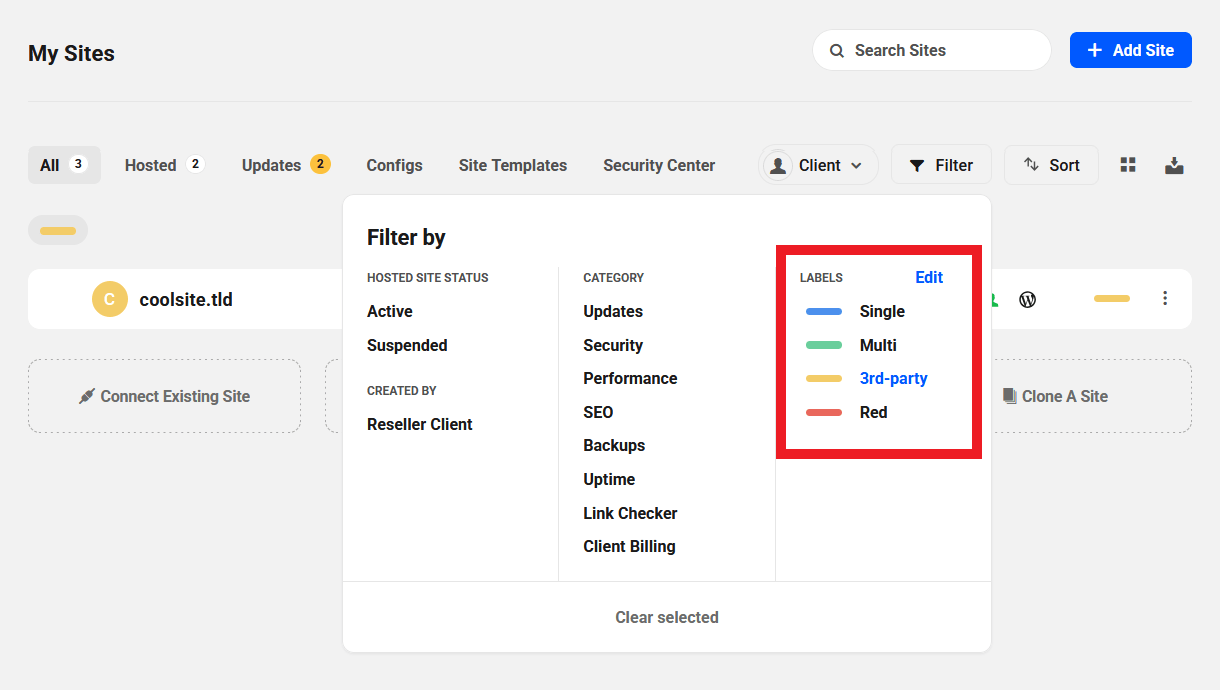1220x690 pixels.
Task: Click the Edit labels link
Action: (x=929, y=277)
